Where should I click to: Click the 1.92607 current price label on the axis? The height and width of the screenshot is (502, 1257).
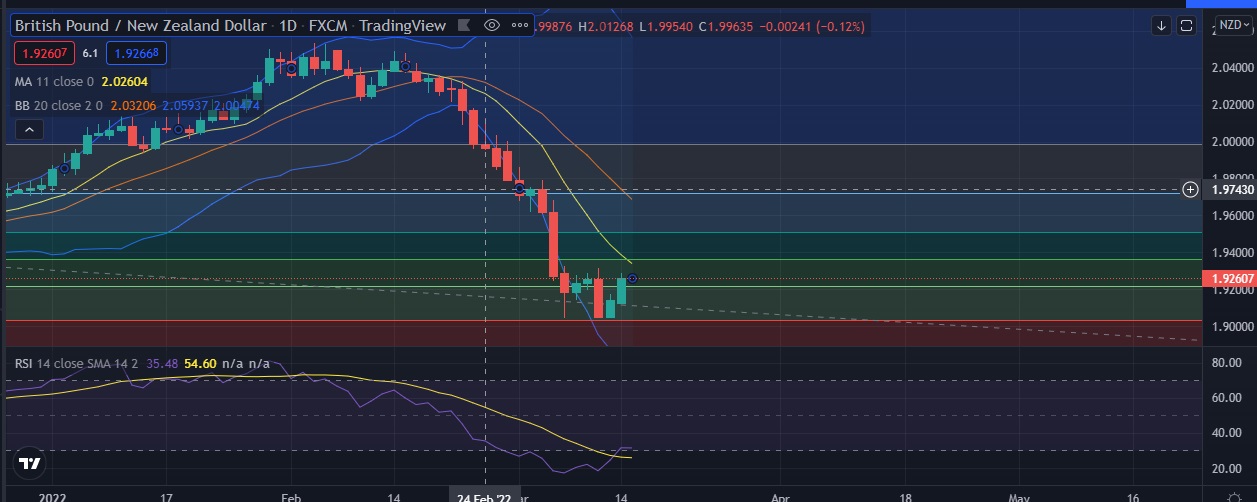pyautogui.click(x=1232, y=278)
